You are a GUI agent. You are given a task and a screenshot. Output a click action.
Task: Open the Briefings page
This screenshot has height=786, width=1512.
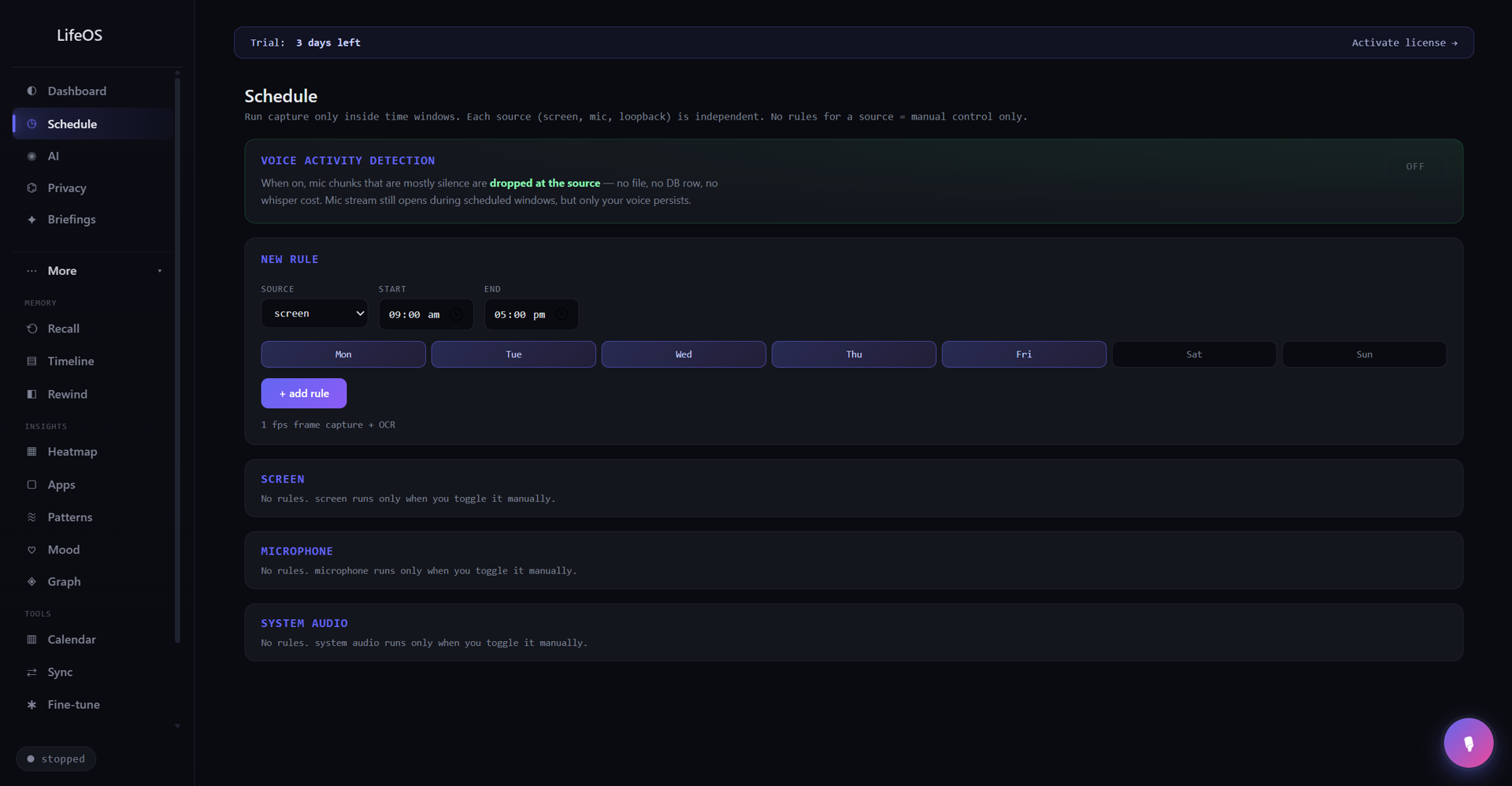click(92, 219)
